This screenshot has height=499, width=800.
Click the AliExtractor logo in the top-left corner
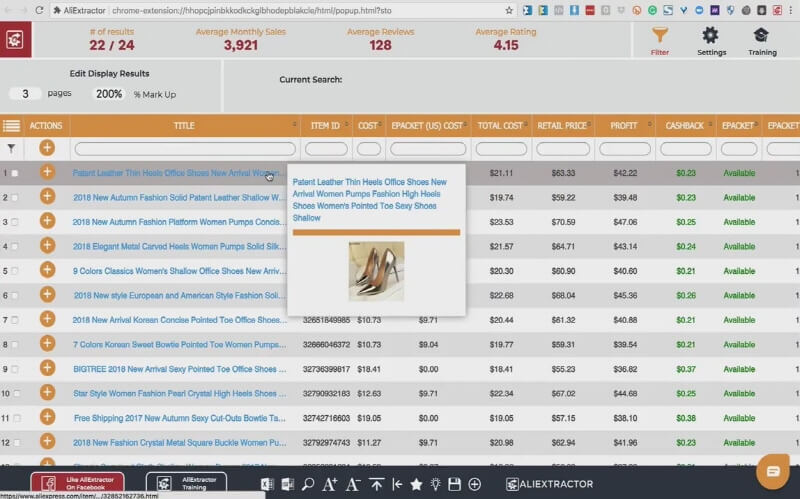15,39
